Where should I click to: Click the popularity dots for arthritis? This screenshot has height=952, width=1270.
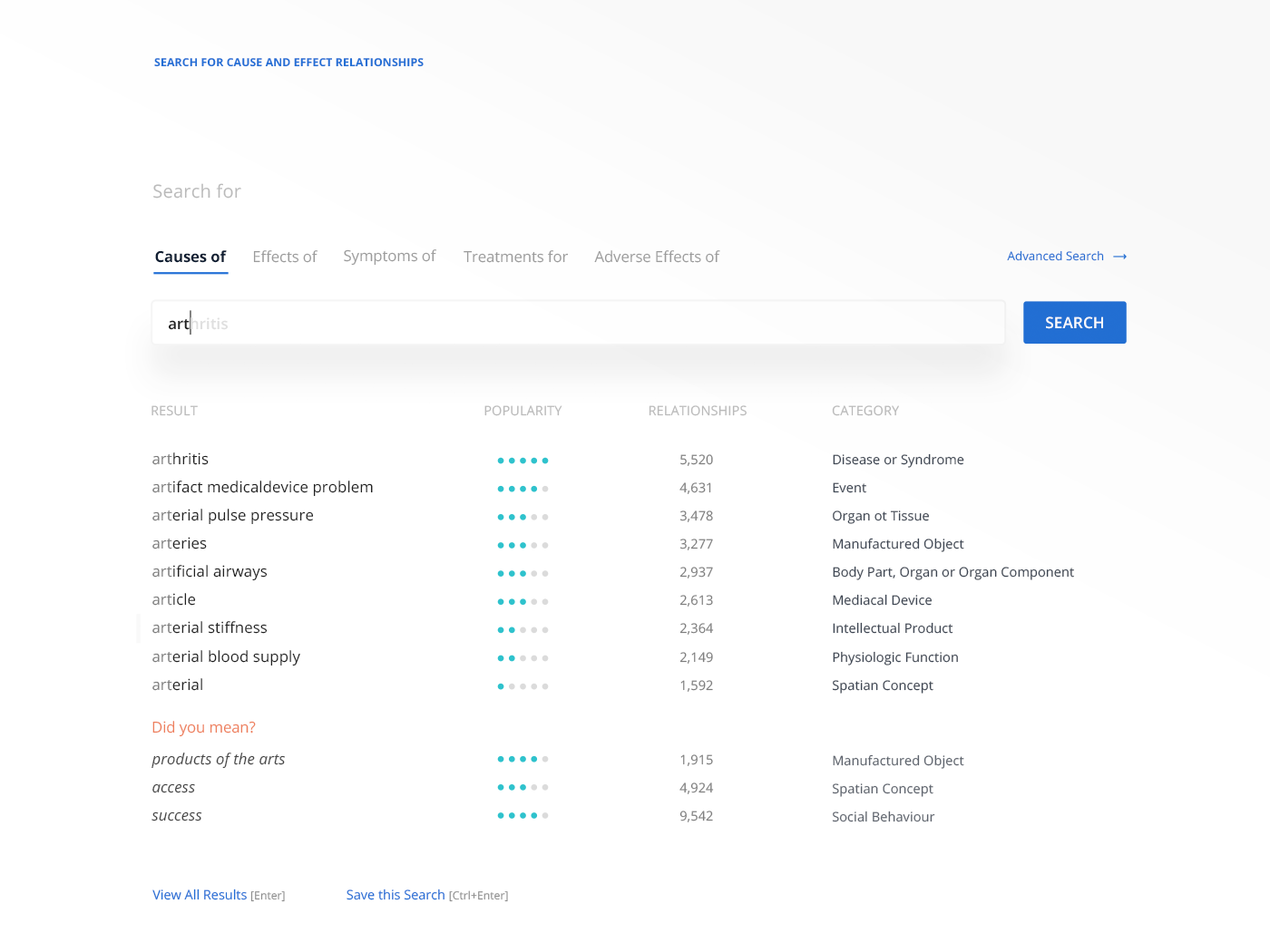pos(523,460)
